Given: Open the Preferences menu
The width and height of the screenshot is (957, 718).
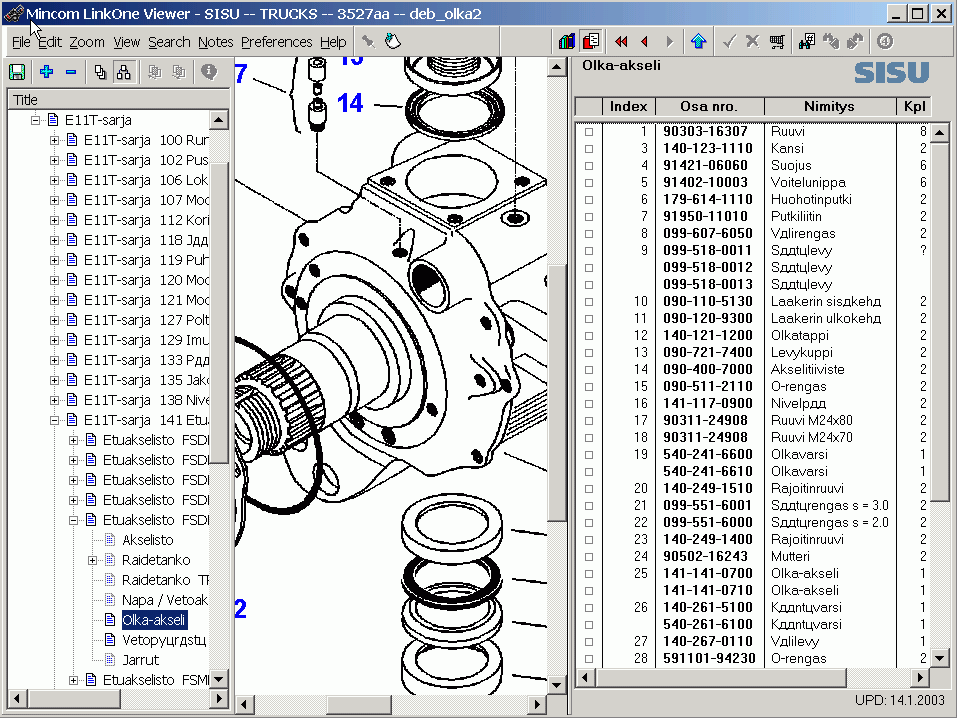Looking at the screenshot, I should point(276,42).
